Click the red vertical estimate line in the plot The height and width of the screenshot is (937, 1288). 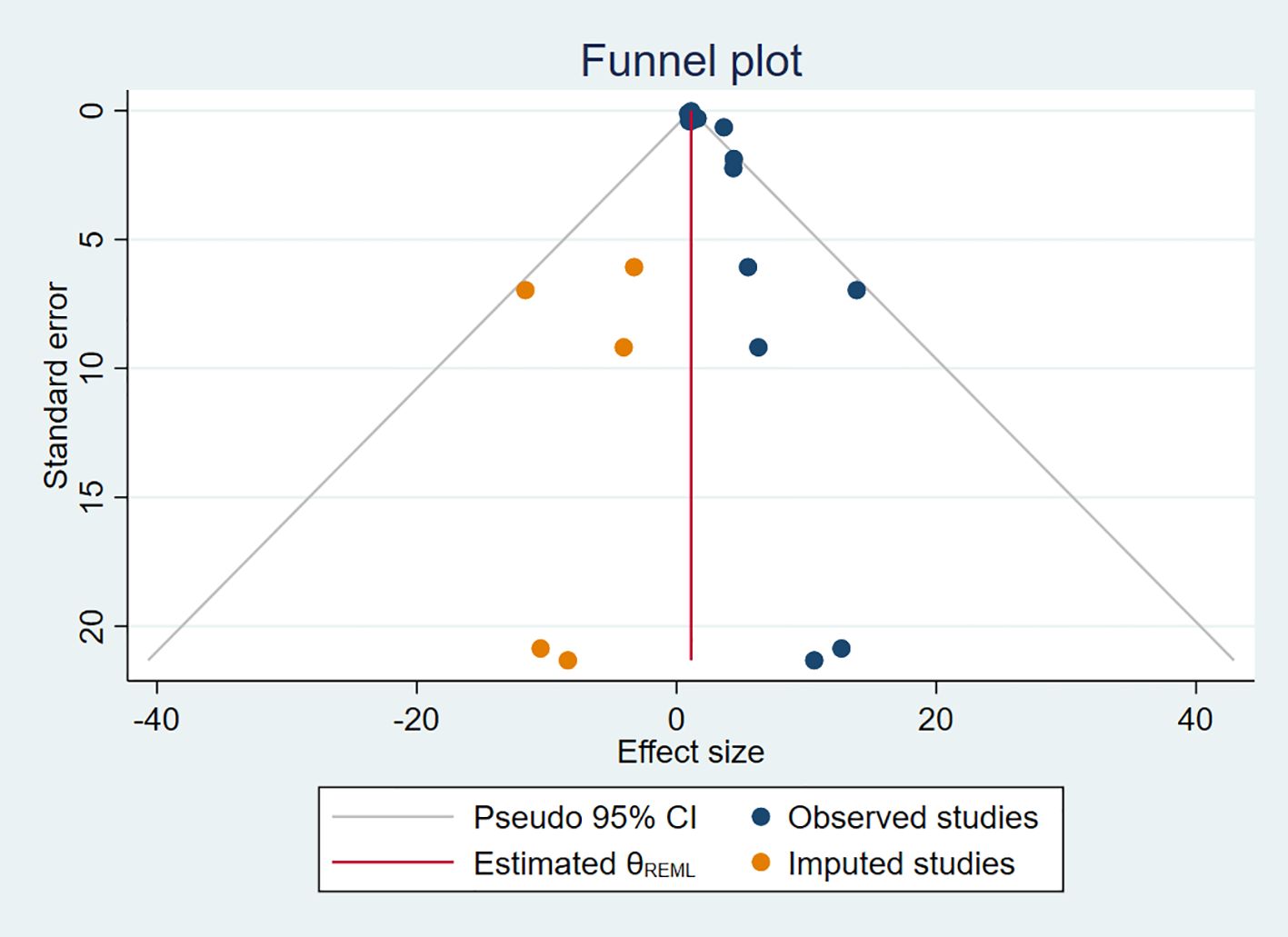(x=691, y=409)
